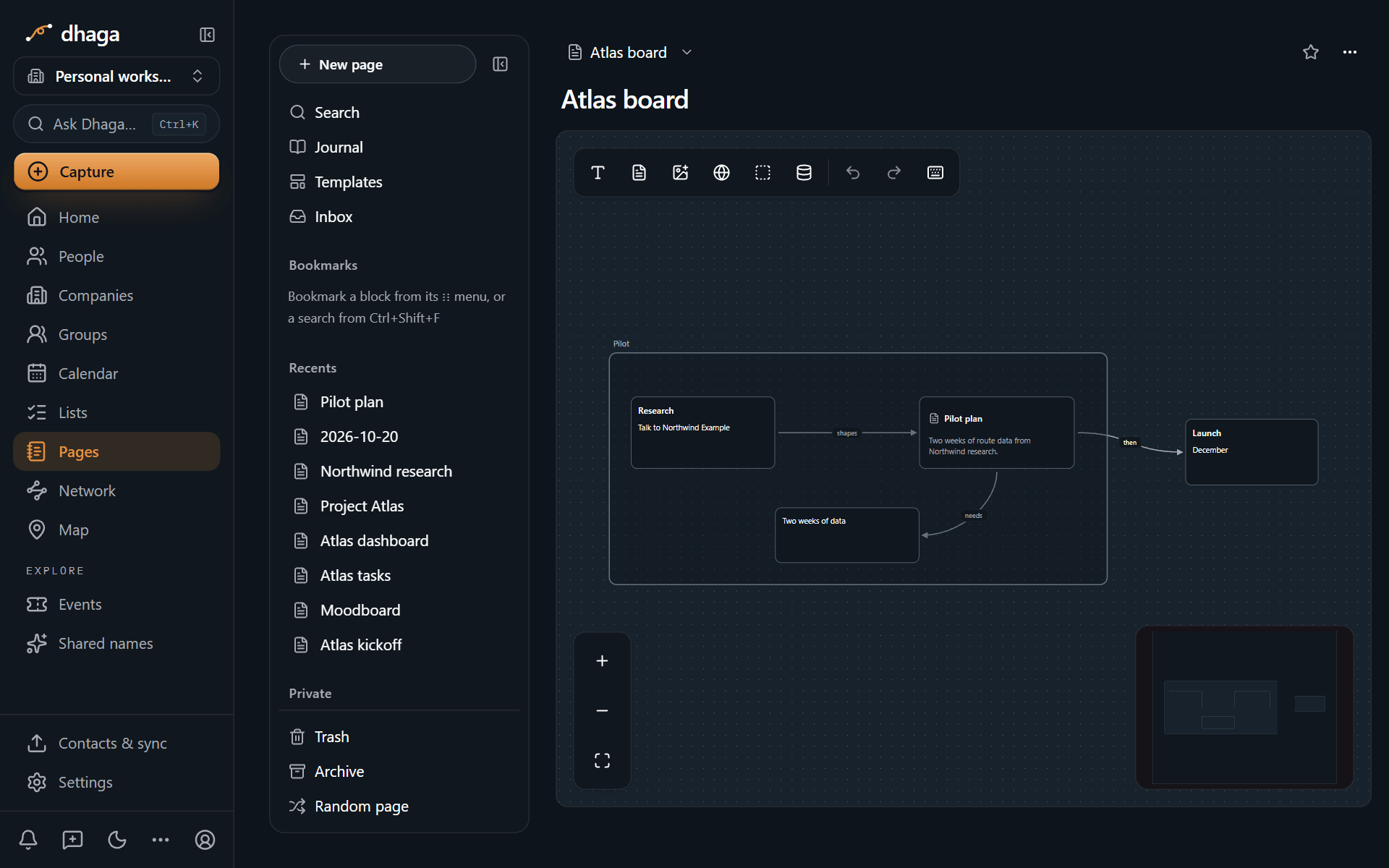Select the Launch card on canvas
This screenshot has width=1389, height=868.
click(x=1252, y=452)
